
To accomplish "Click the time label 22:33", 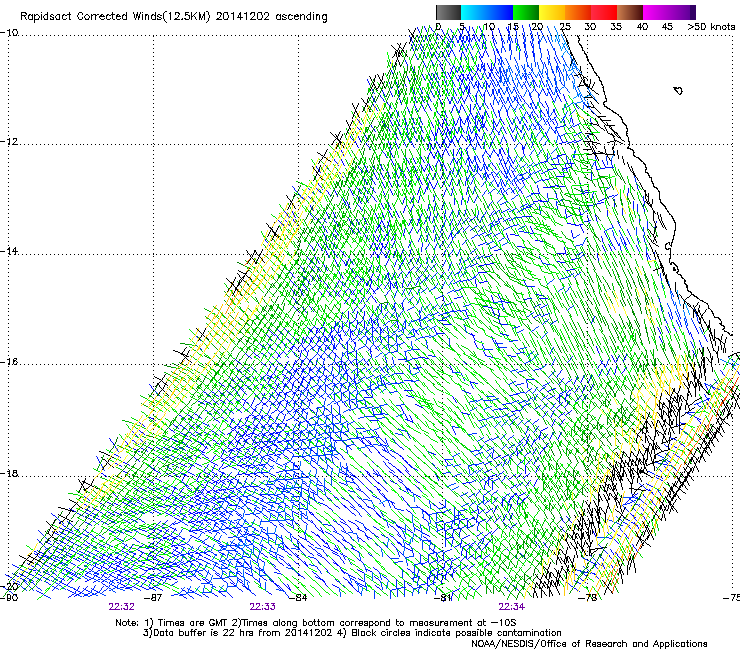I will pyautogui.click(x=262, y=607).
